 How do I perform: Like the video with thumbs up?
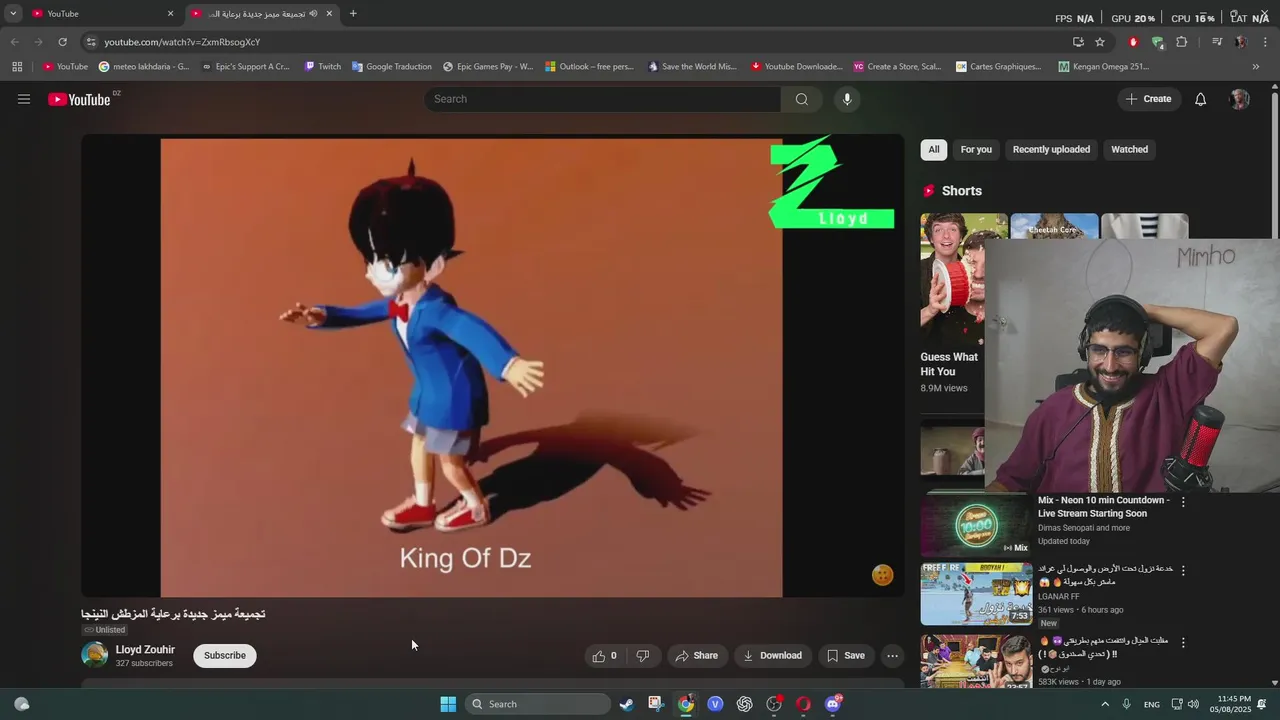(604, 656)
